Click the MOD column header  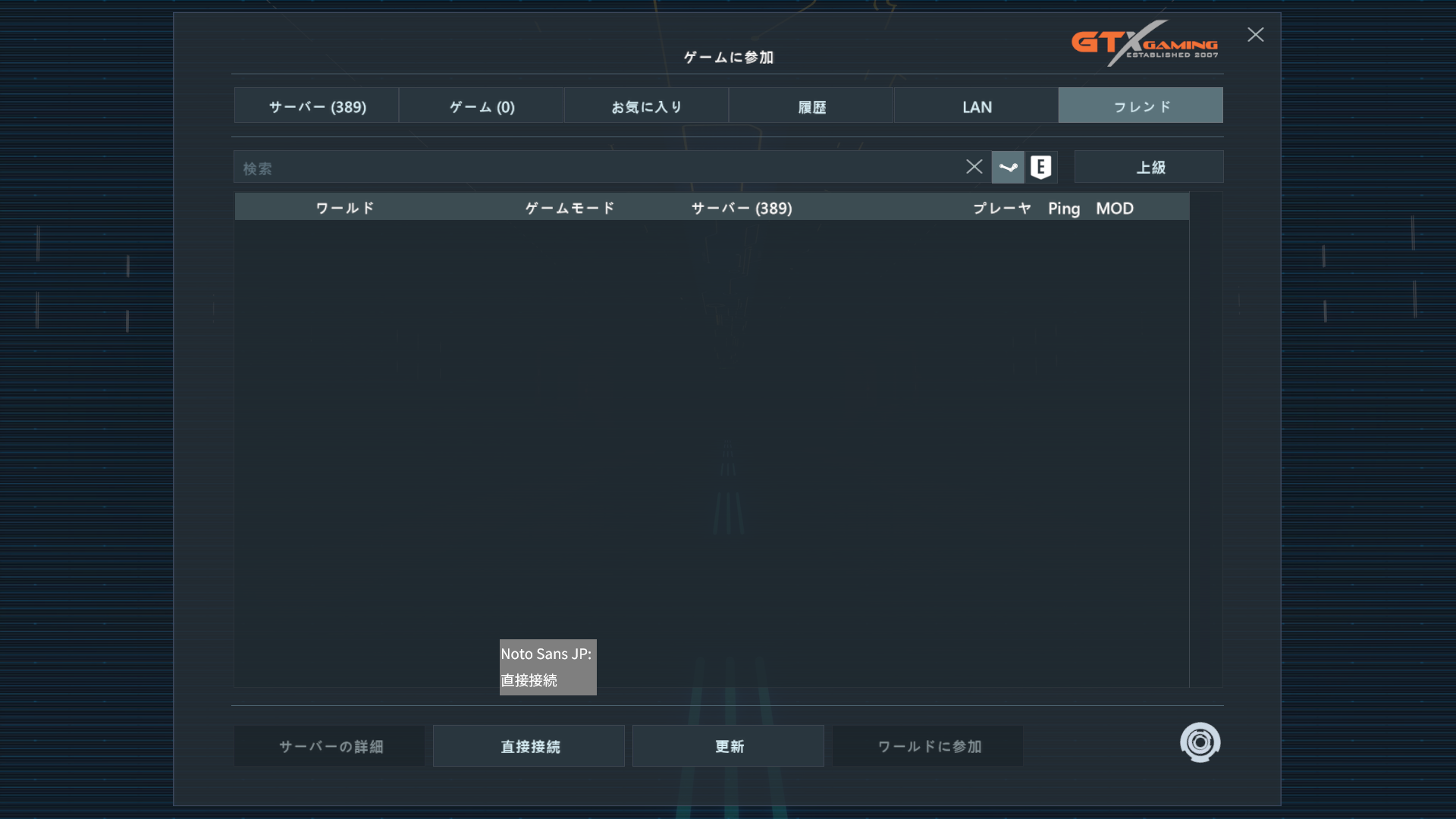pyautogui.click(x=1114, y=208)
